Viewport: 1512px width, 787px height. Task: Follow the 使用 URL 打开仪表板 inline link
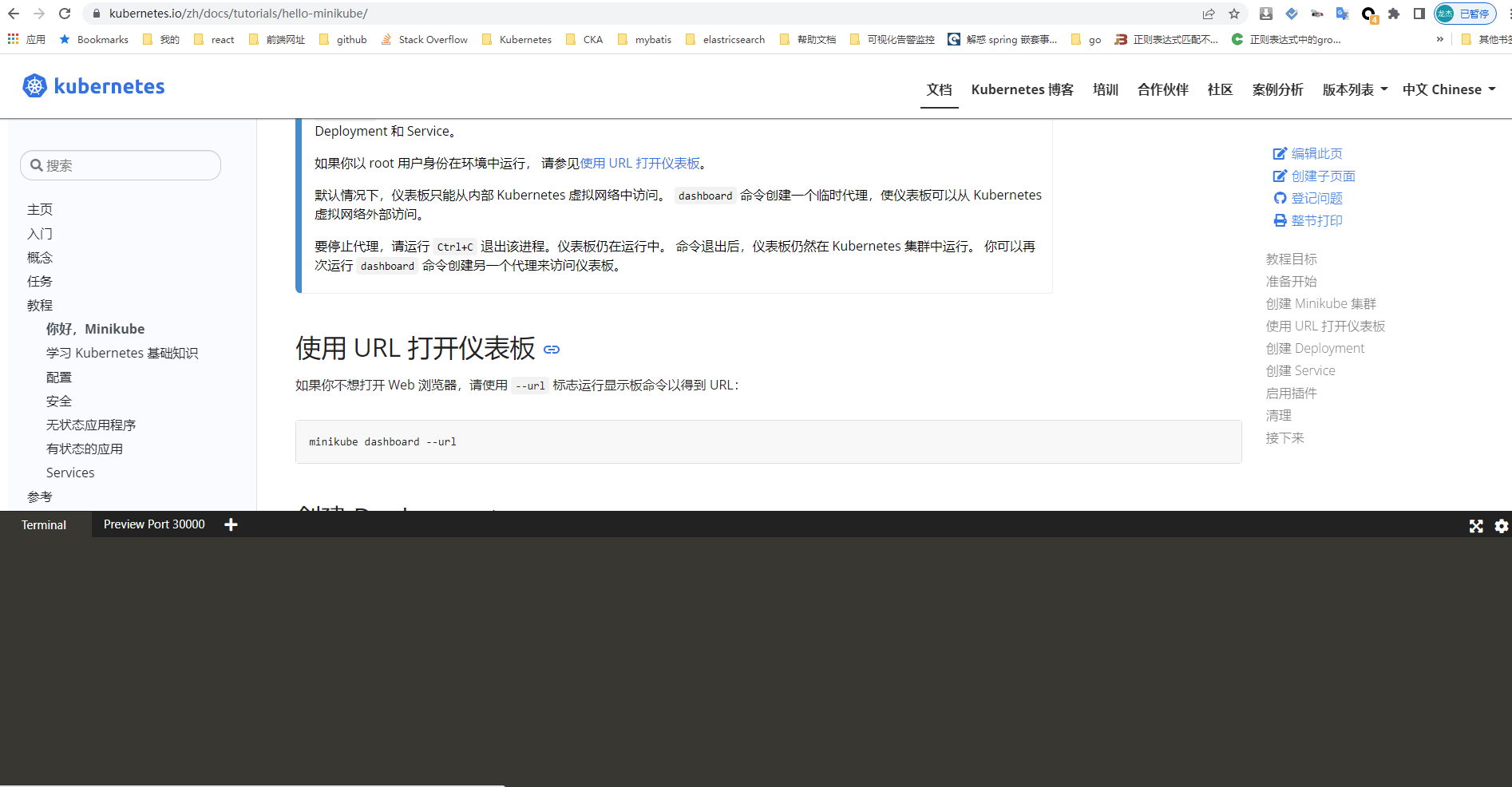click(640, 163)
